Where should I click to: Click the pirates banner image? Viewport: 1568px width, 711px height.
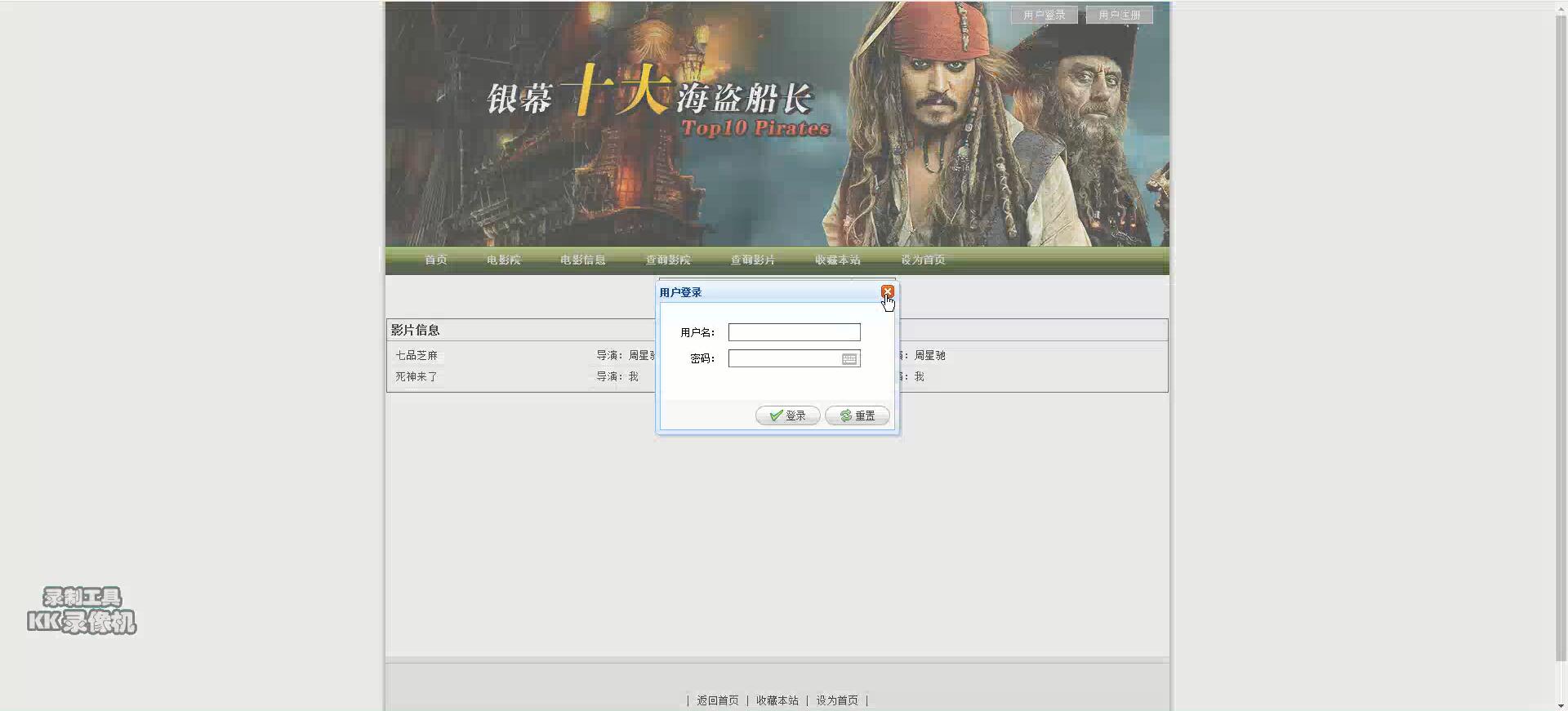coord(777,124)
